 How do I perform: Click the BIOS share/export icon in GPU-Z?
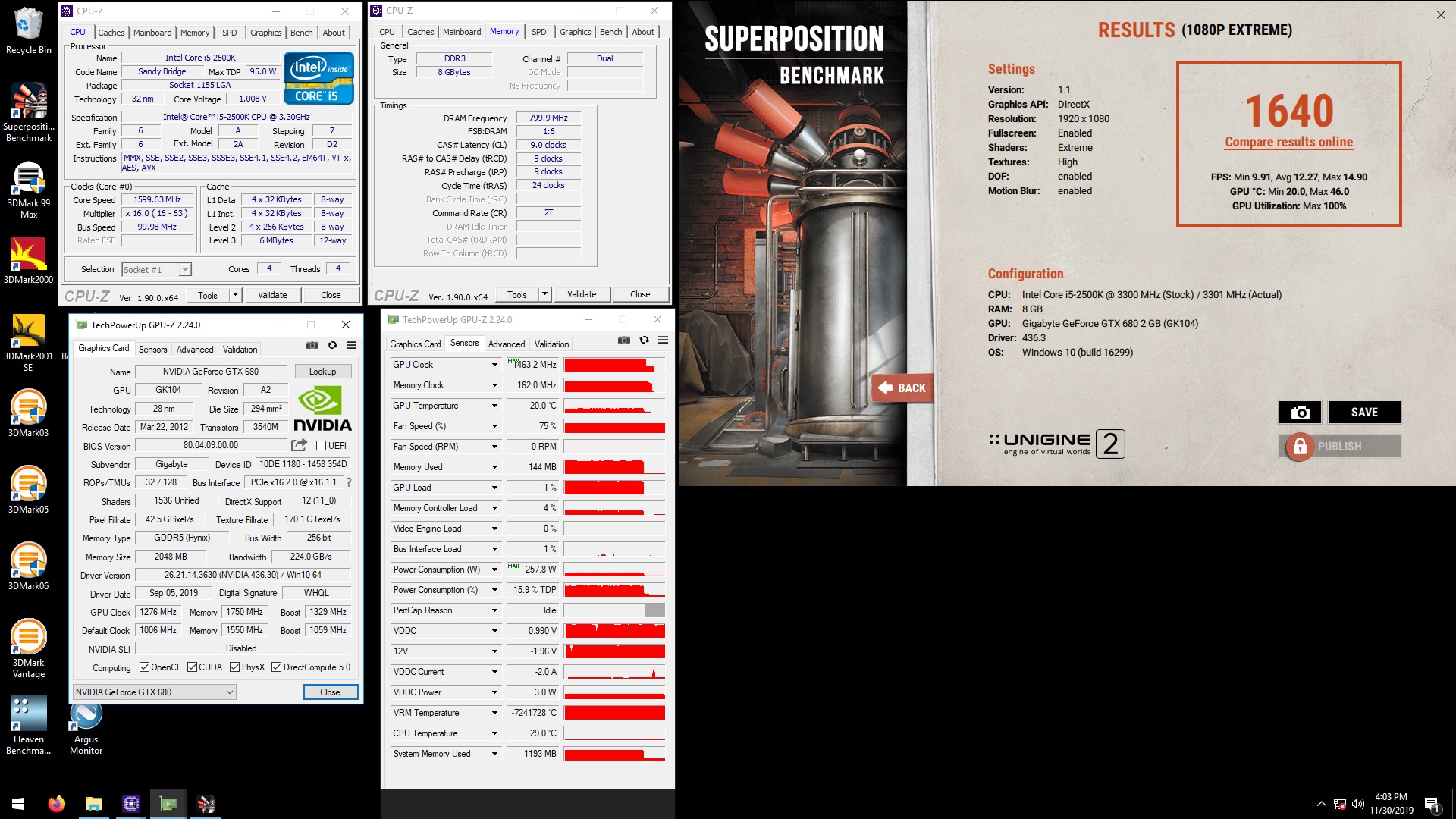299,445
